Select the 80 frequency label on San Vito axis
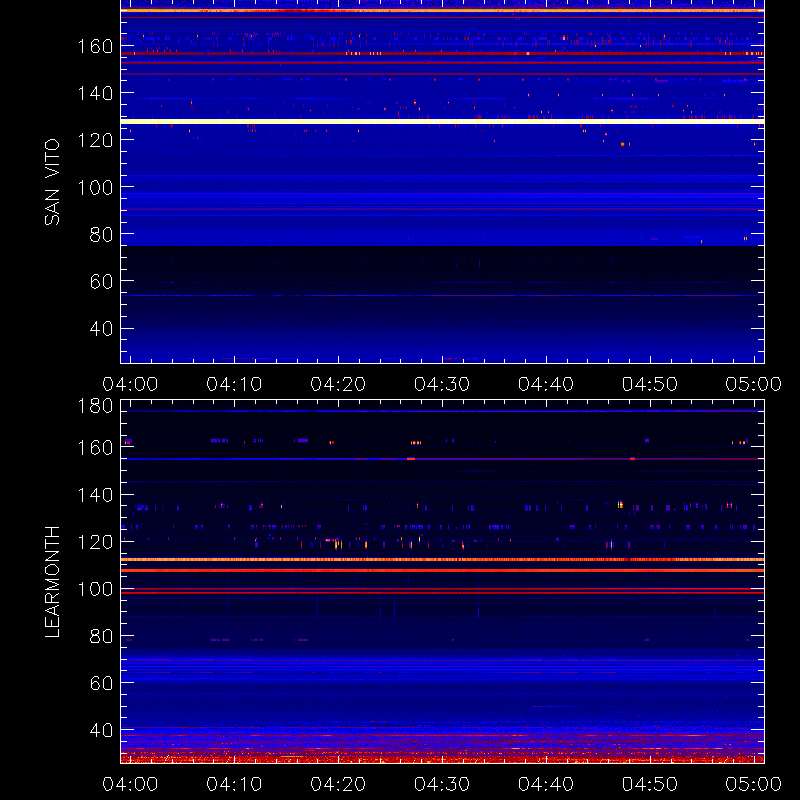The image size is (800, 800). click(101, 234)
